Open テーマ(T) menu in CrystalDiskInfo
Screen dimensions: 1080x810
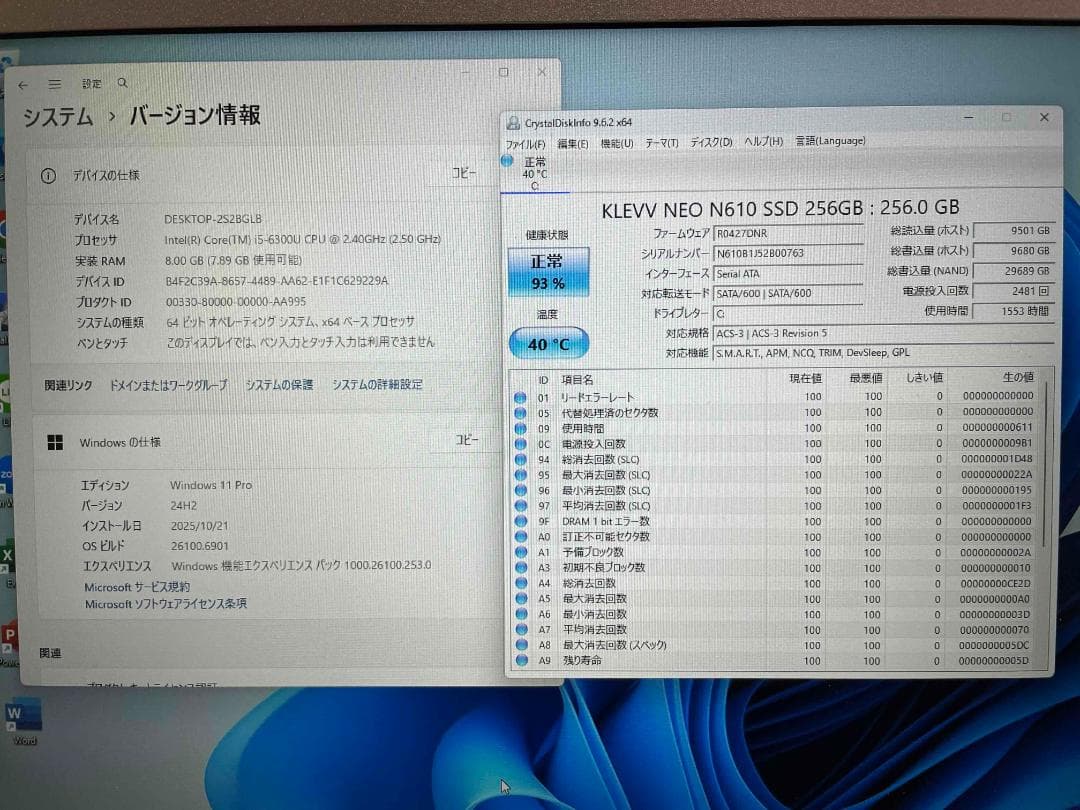[x=661, y=143]
